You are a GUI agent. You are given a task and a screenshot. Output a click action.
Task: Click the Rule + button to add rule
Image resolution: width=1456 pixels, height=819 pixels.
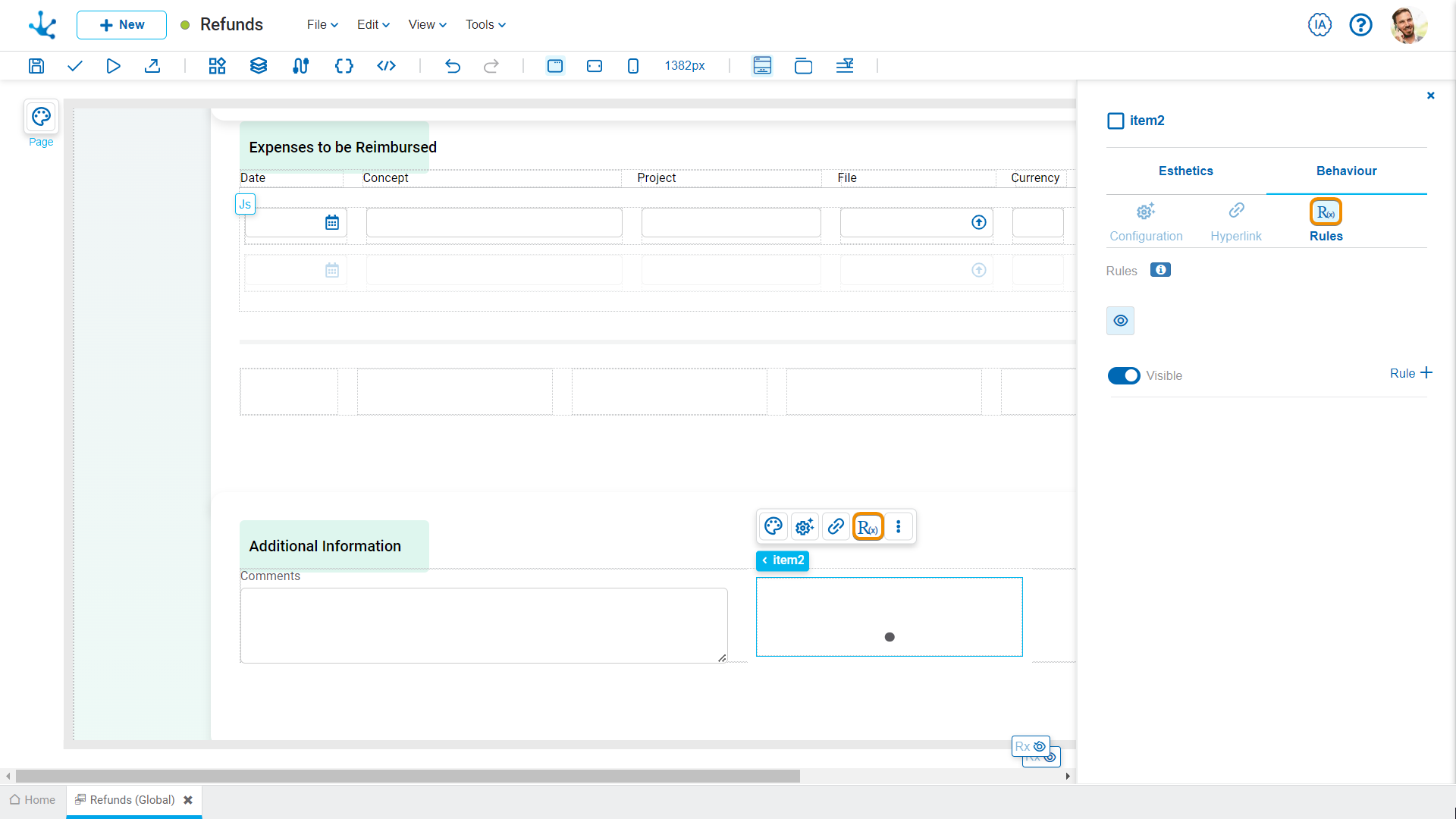[x=1411, y=372]
